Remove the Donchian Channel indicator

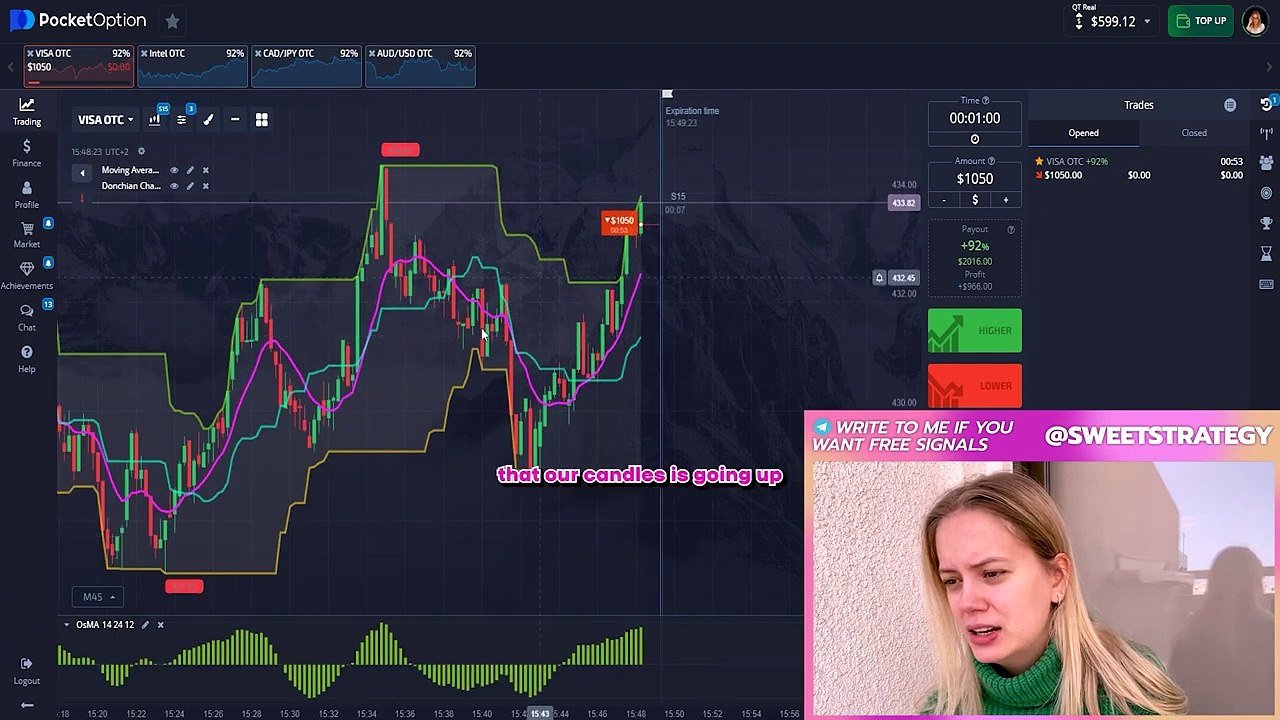tap(206, 186)
